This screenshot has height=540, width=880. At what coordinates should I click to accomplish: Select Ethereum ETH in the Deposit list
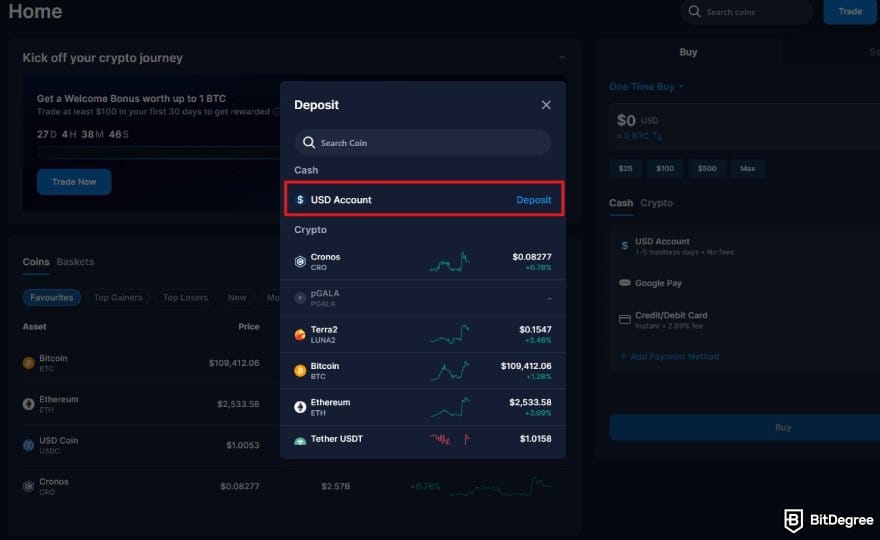(x=423, y=408)
